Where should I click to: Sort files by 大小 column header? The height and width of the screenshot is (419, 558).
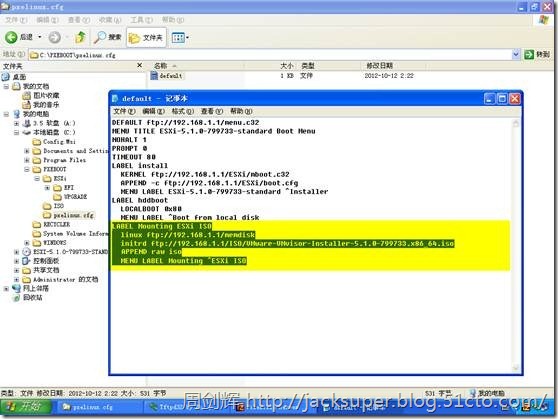[270, 66]
